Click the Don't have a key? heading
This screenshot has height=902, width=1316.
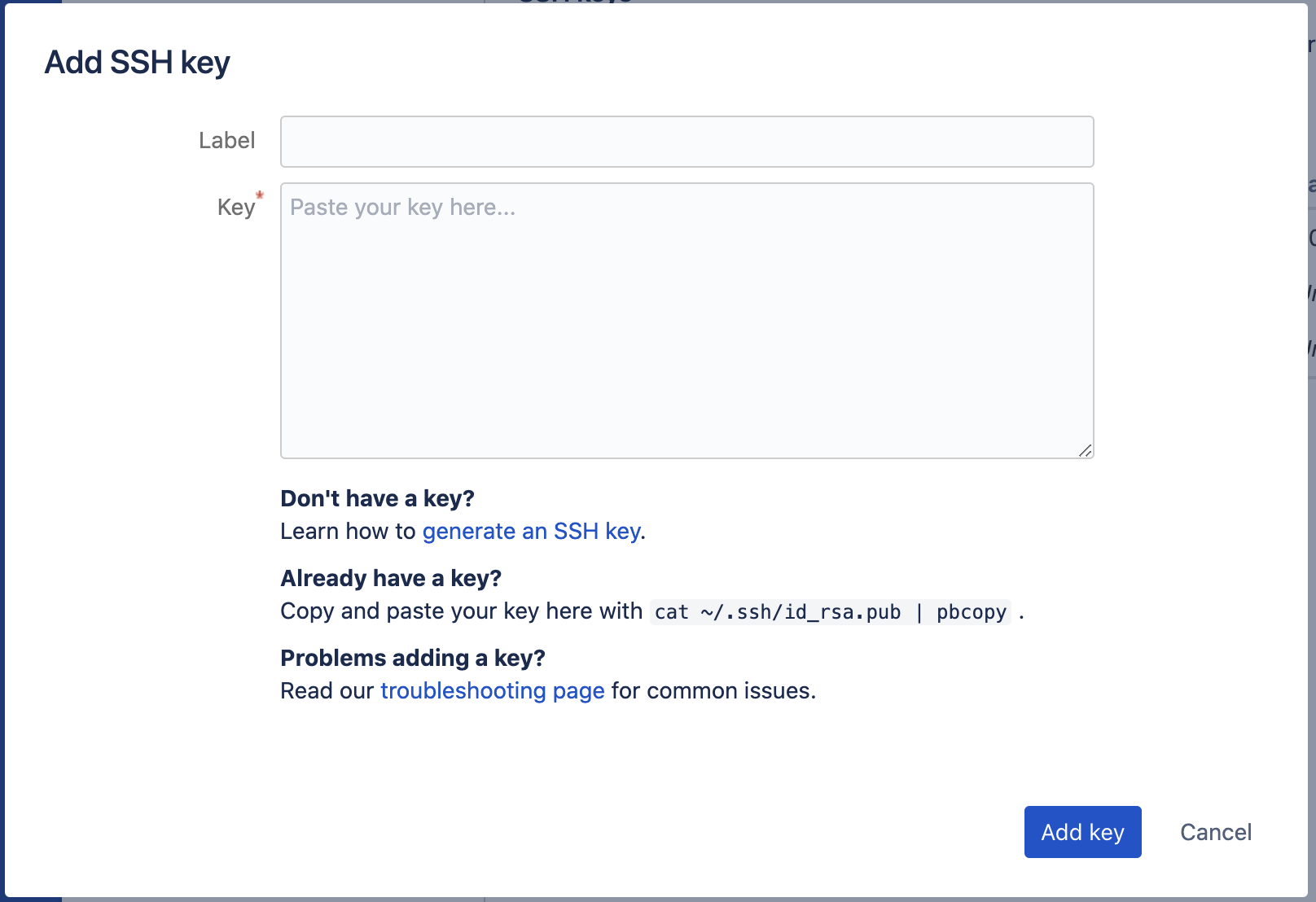click(x=377, y=498)
